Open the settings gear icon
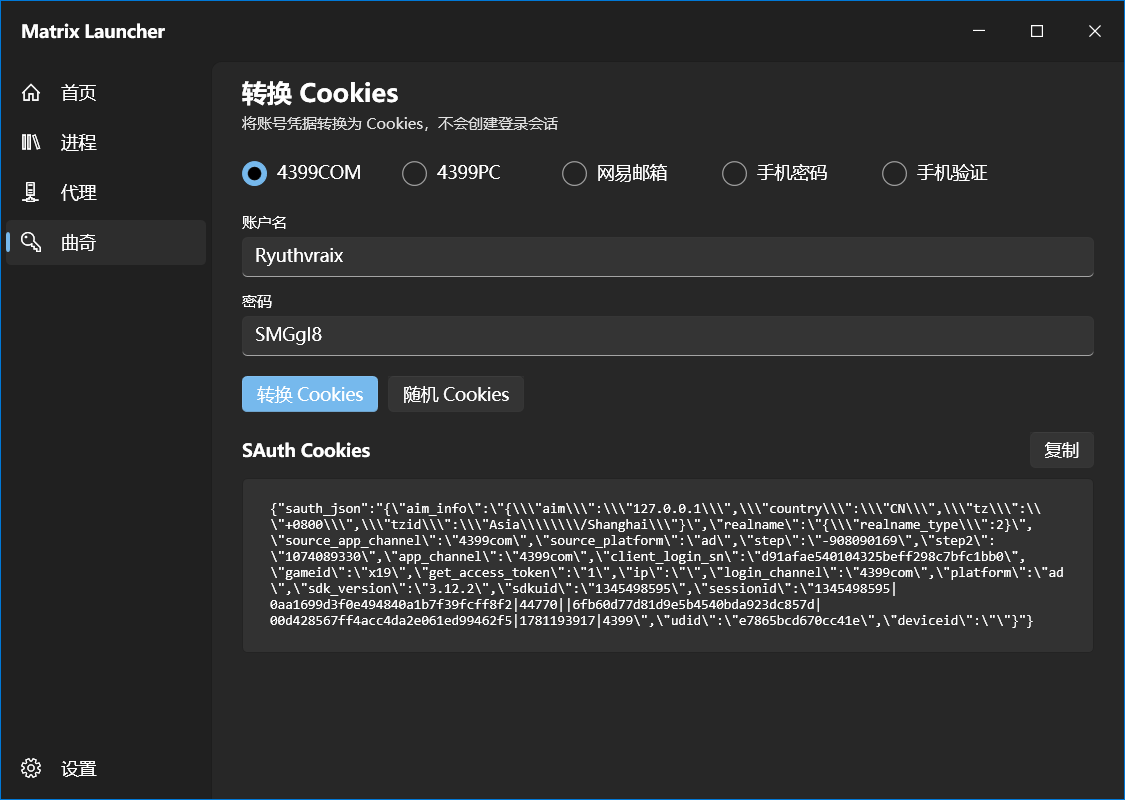The height and width of the screenshot is (800, 1125). (31, 768)
